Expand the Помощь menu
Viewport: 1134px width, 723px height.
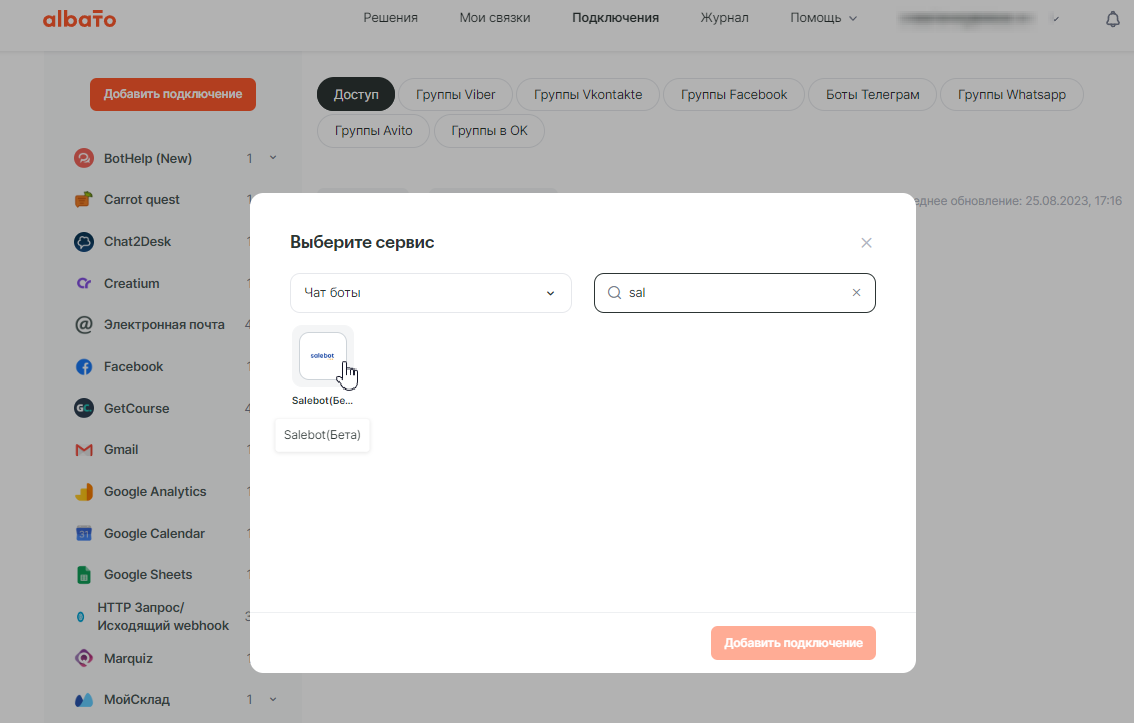click(823, 18)
